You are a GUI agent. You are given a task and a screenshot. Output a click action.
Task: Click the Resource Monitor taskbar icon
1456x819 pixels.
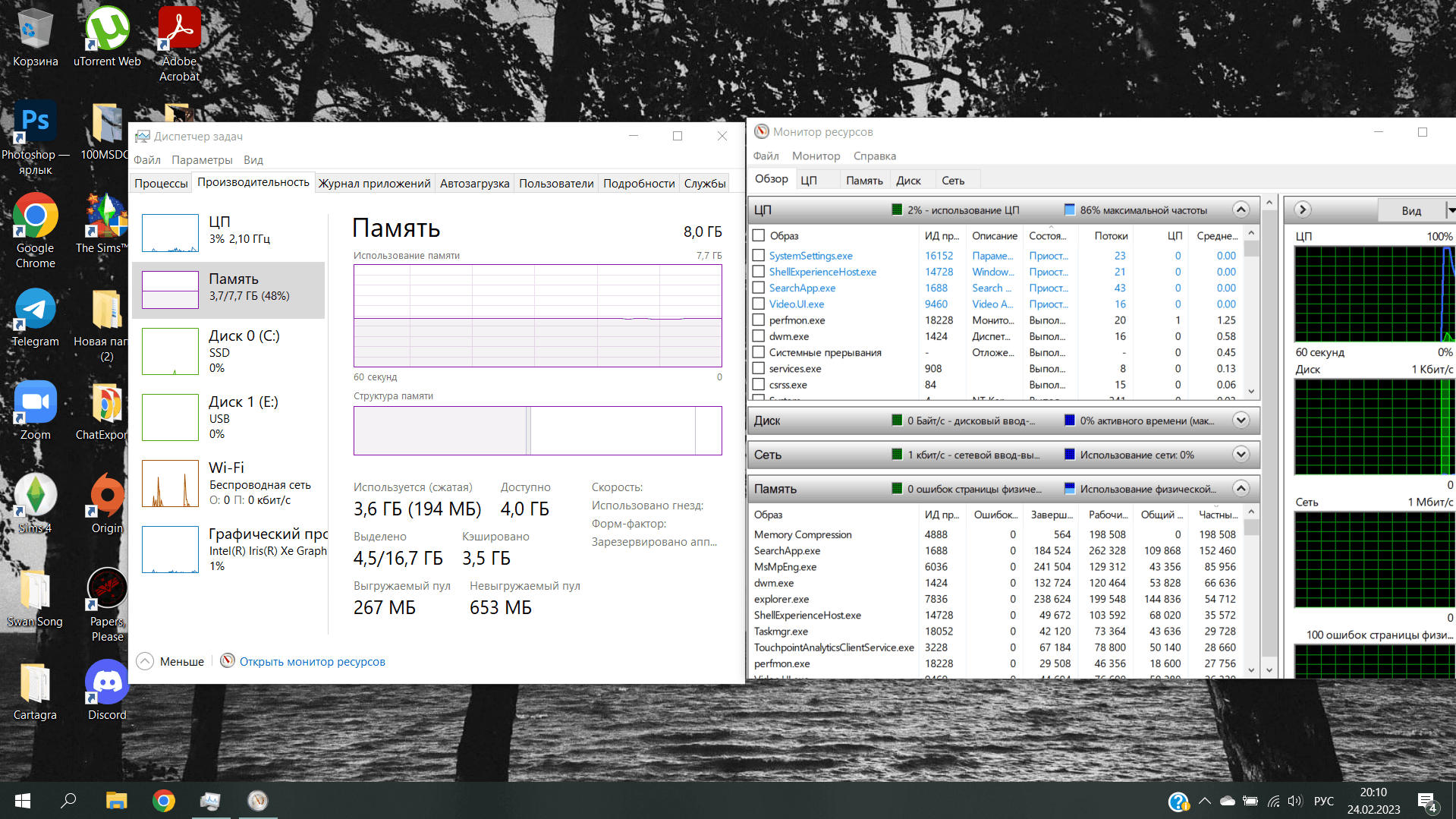258,801
